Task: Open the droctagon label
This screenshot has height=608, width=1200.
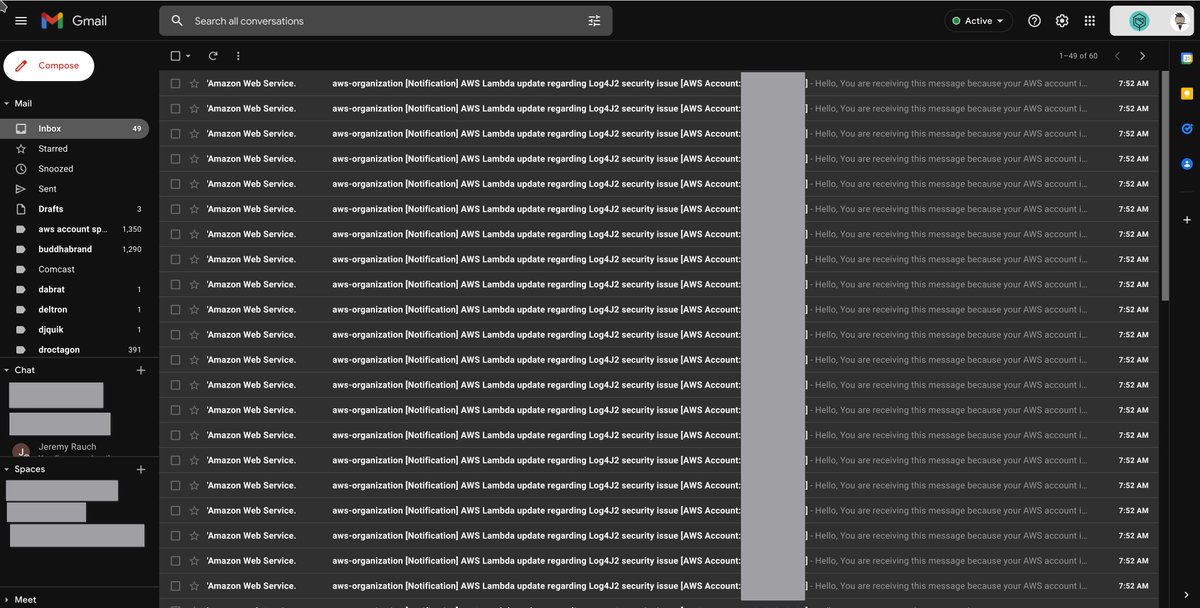Action: pyautogui.click(x=74, y=349)
